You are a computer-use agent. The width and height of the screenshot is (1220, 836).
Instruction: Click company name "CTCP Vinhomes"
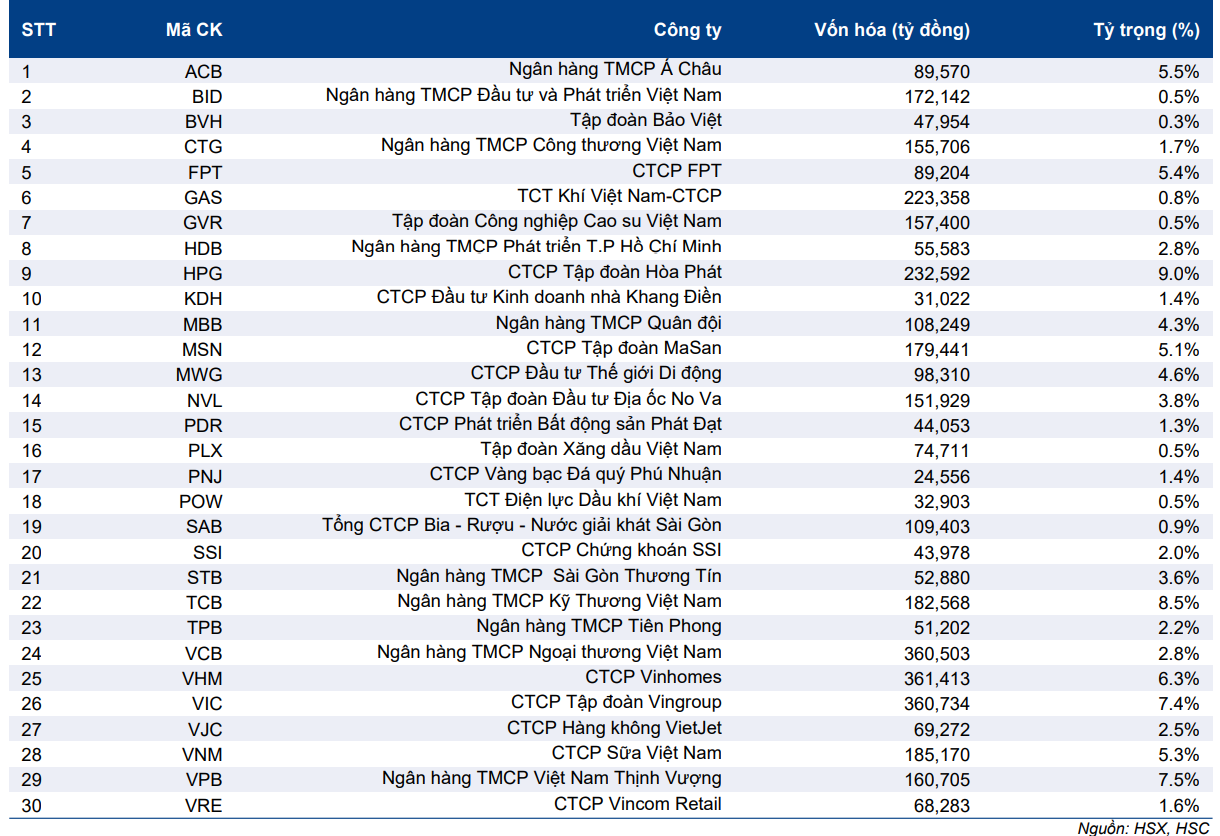coord(654,677)
